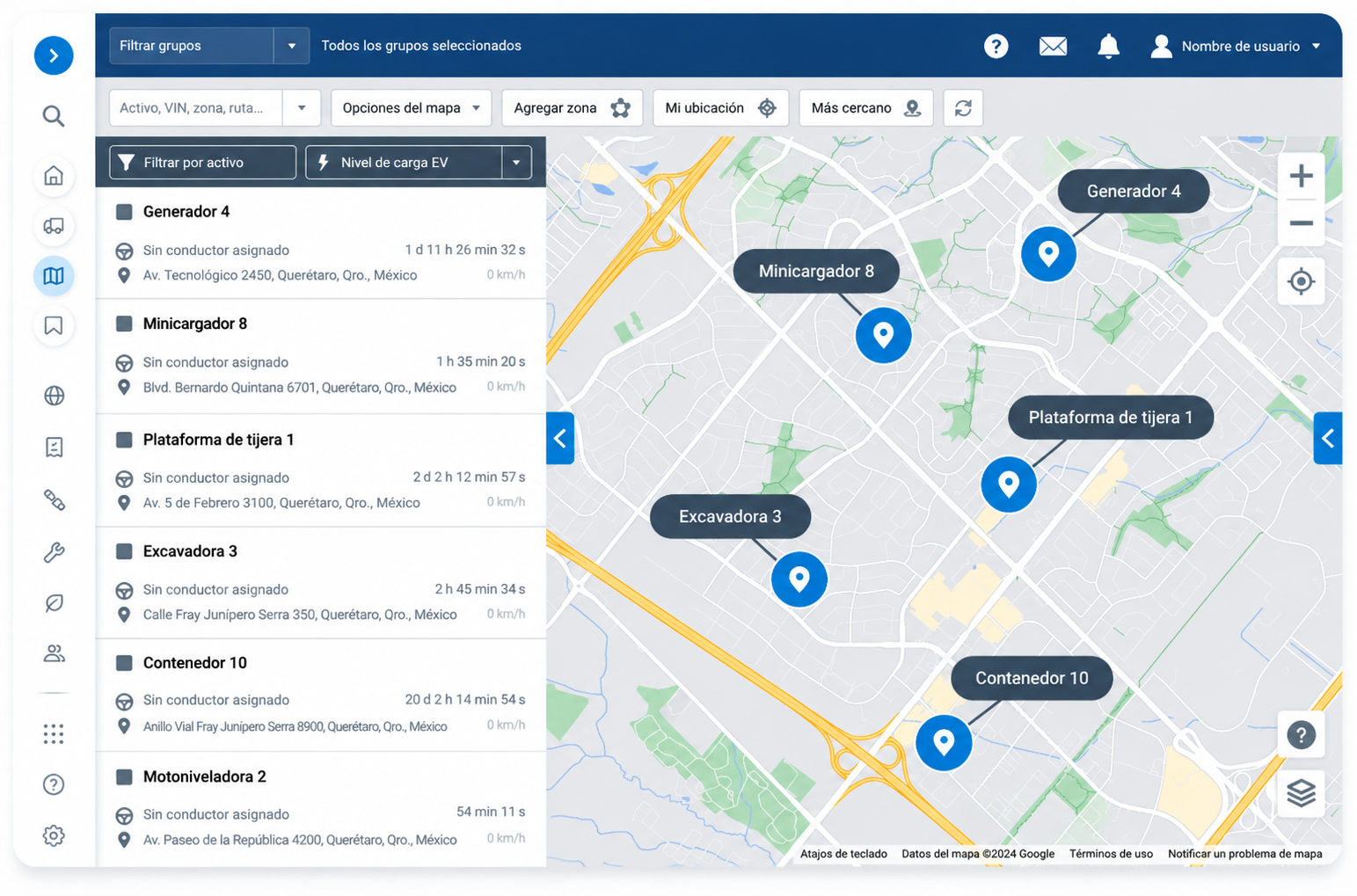Open the vehicles truck icon in sidebar
Viewport: 1357px width, 896px height.
coord(54,226)
